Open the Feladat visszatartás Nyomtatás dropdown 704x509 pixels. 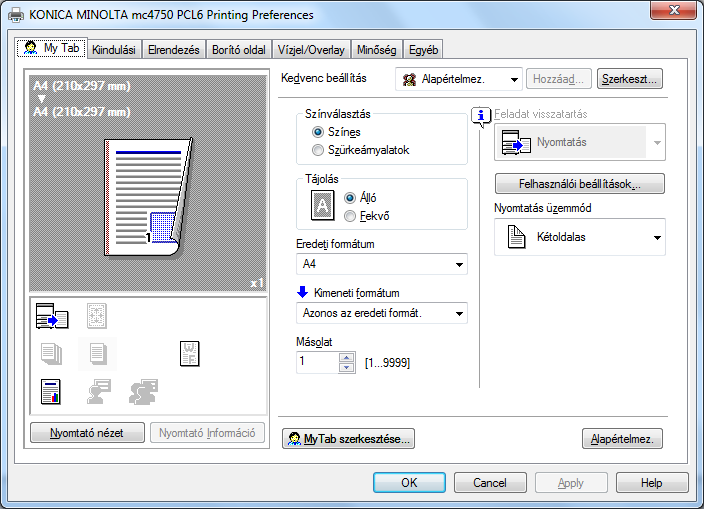click(580, 142)
